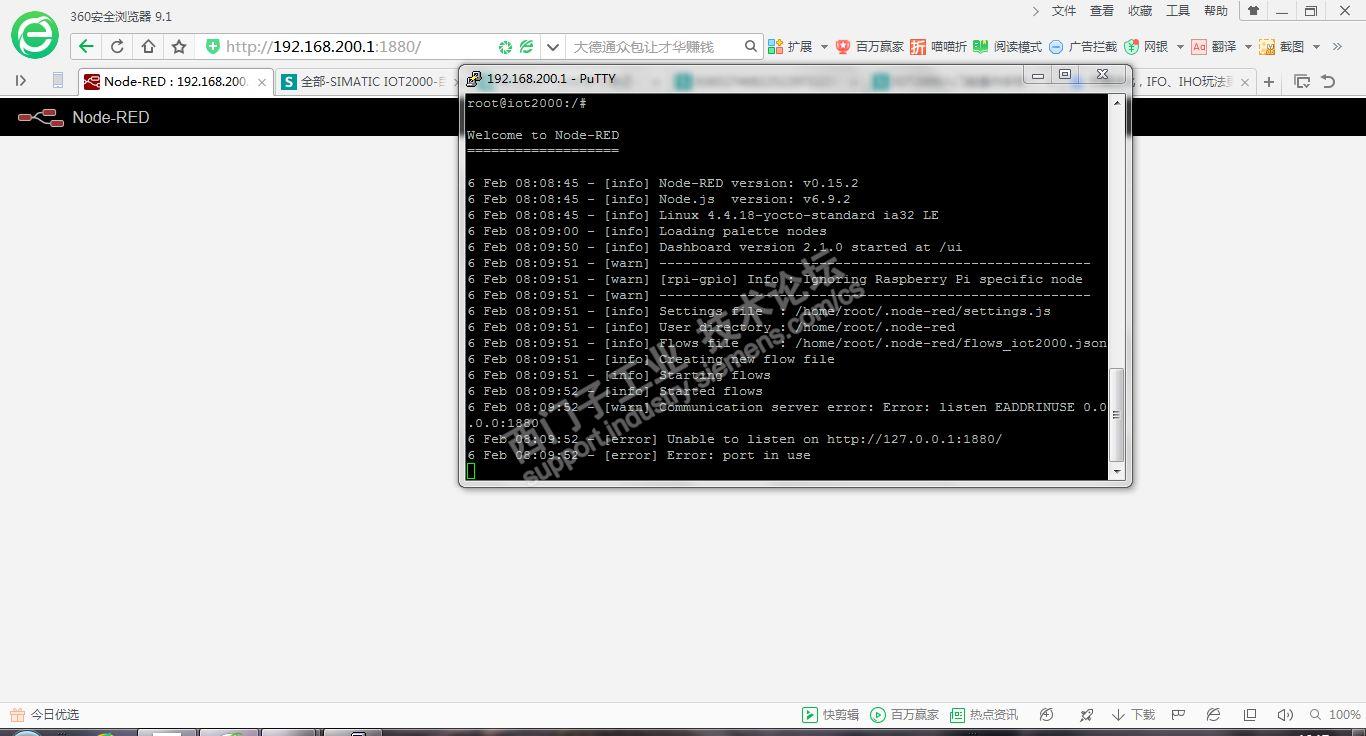Click the PuTTY scrollbar thumb
This screenshot has height=736, width=1366.
pos(1117,415)
